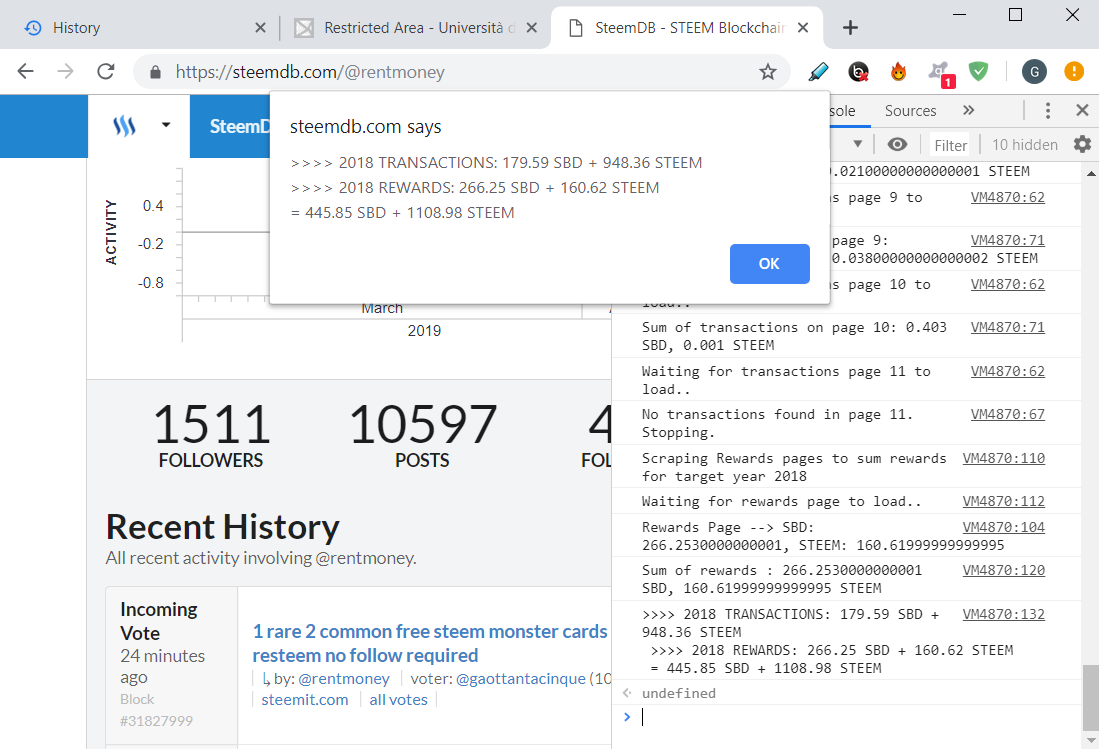The width and height of the screenshot is (1099, 749).
Task: Click the reload page icon
Action: tap(106, 71)
